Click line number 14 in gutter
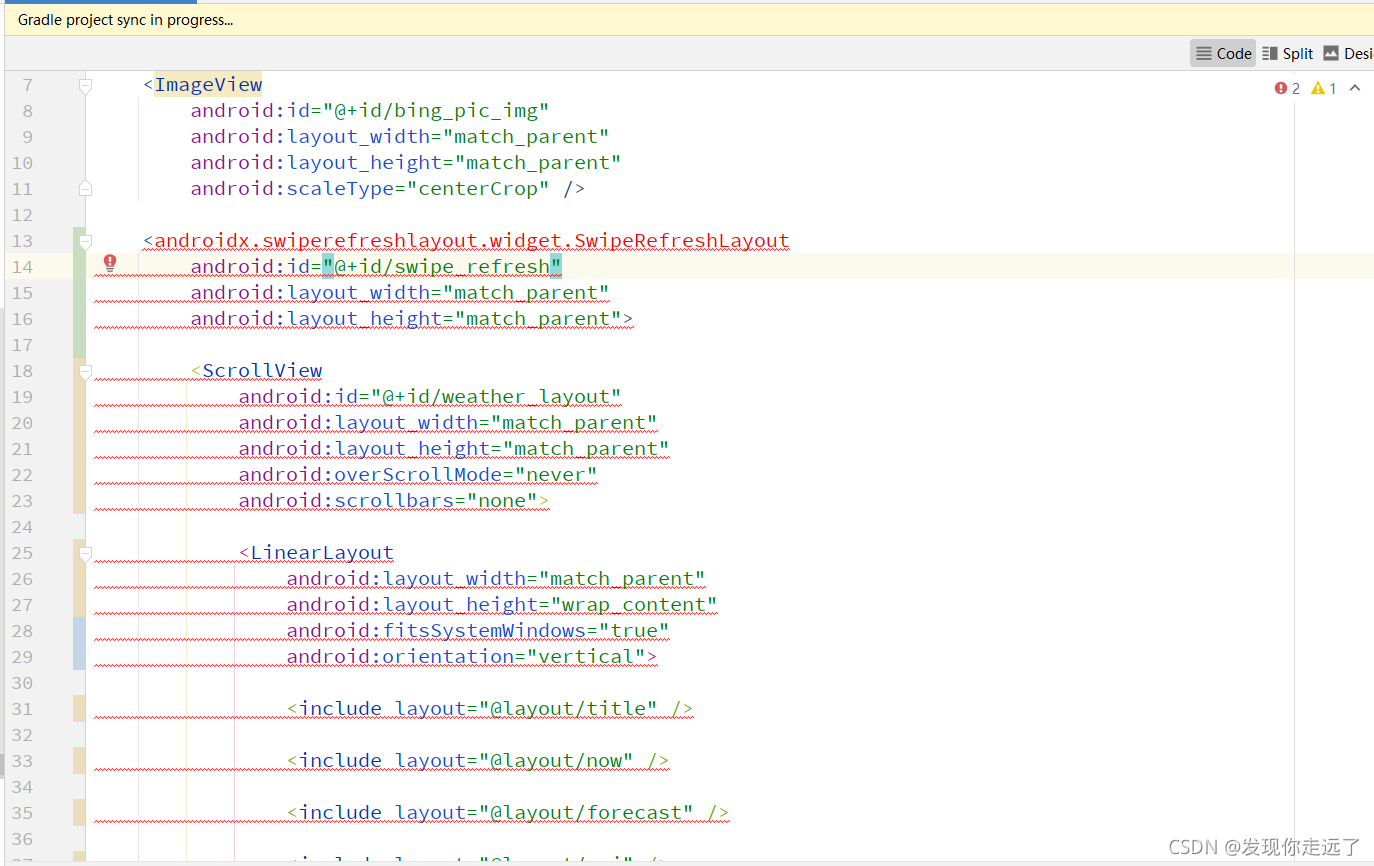 click(22, 267)
